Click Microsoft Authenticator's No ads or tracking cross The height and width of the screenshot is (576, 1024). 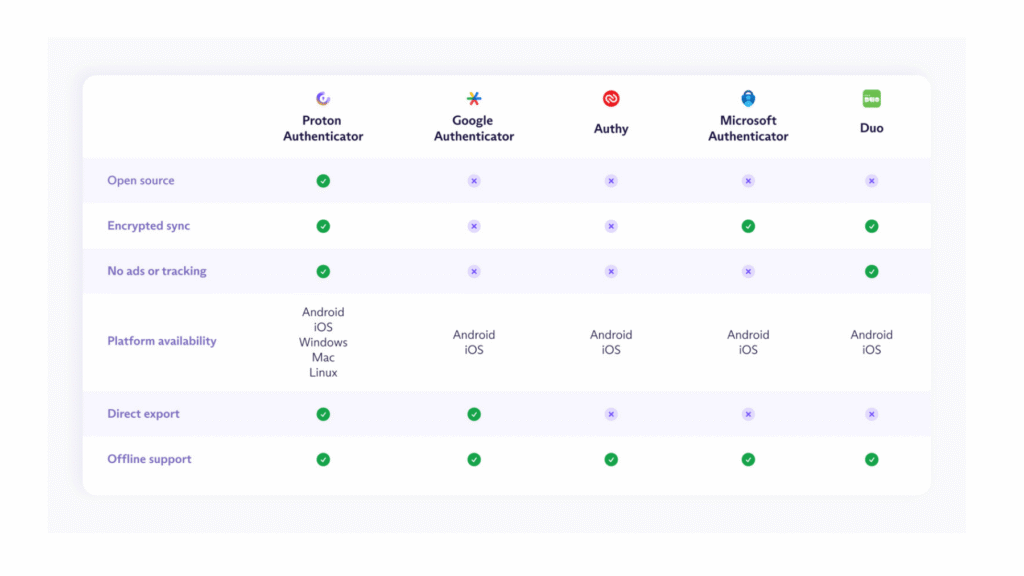pyautogui.click(x=748, y=271)
